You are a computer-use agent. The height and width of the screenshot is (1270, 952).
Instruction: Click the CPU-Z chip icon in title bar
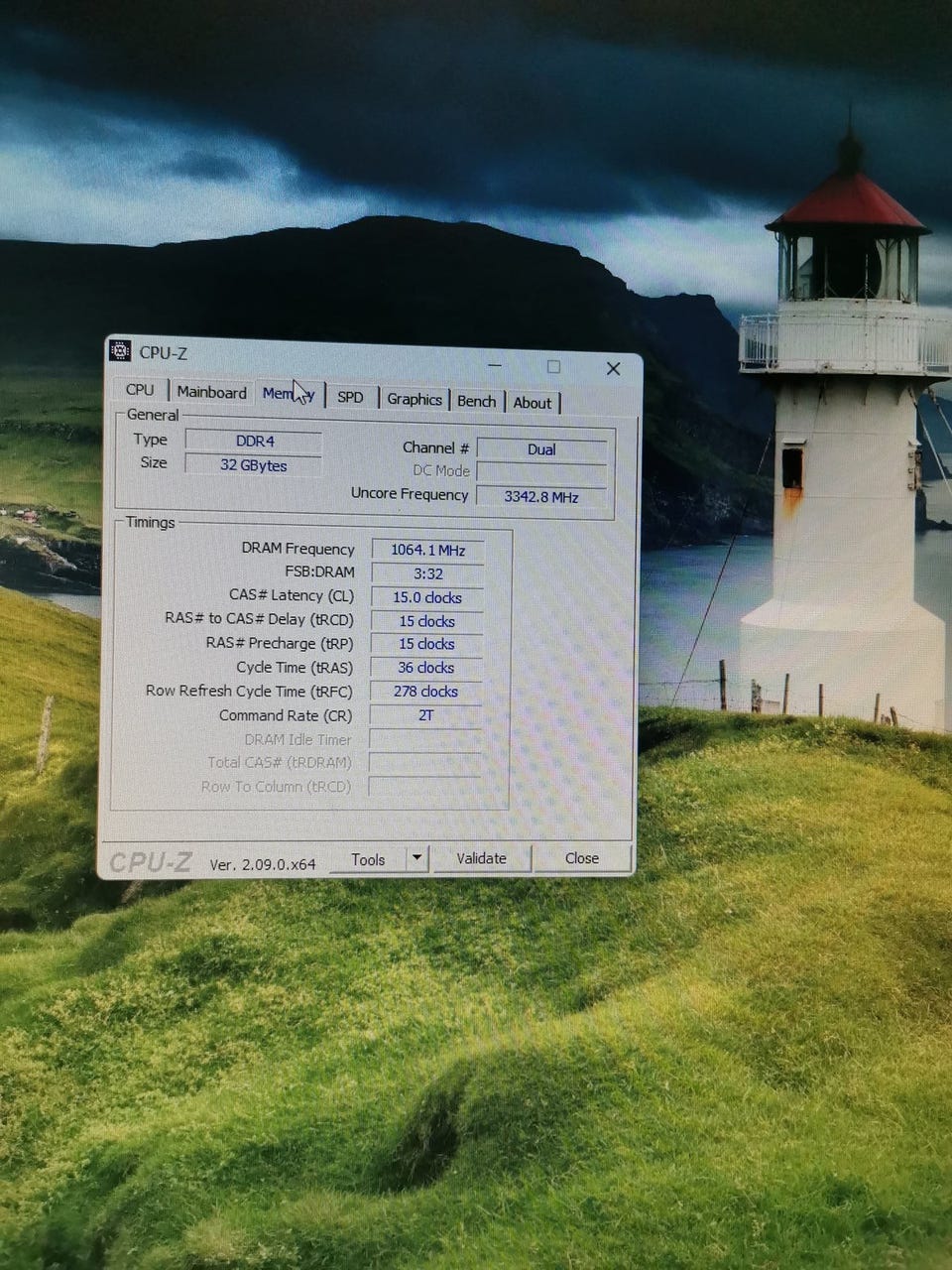pyautogui.click(x=120, y=351)
